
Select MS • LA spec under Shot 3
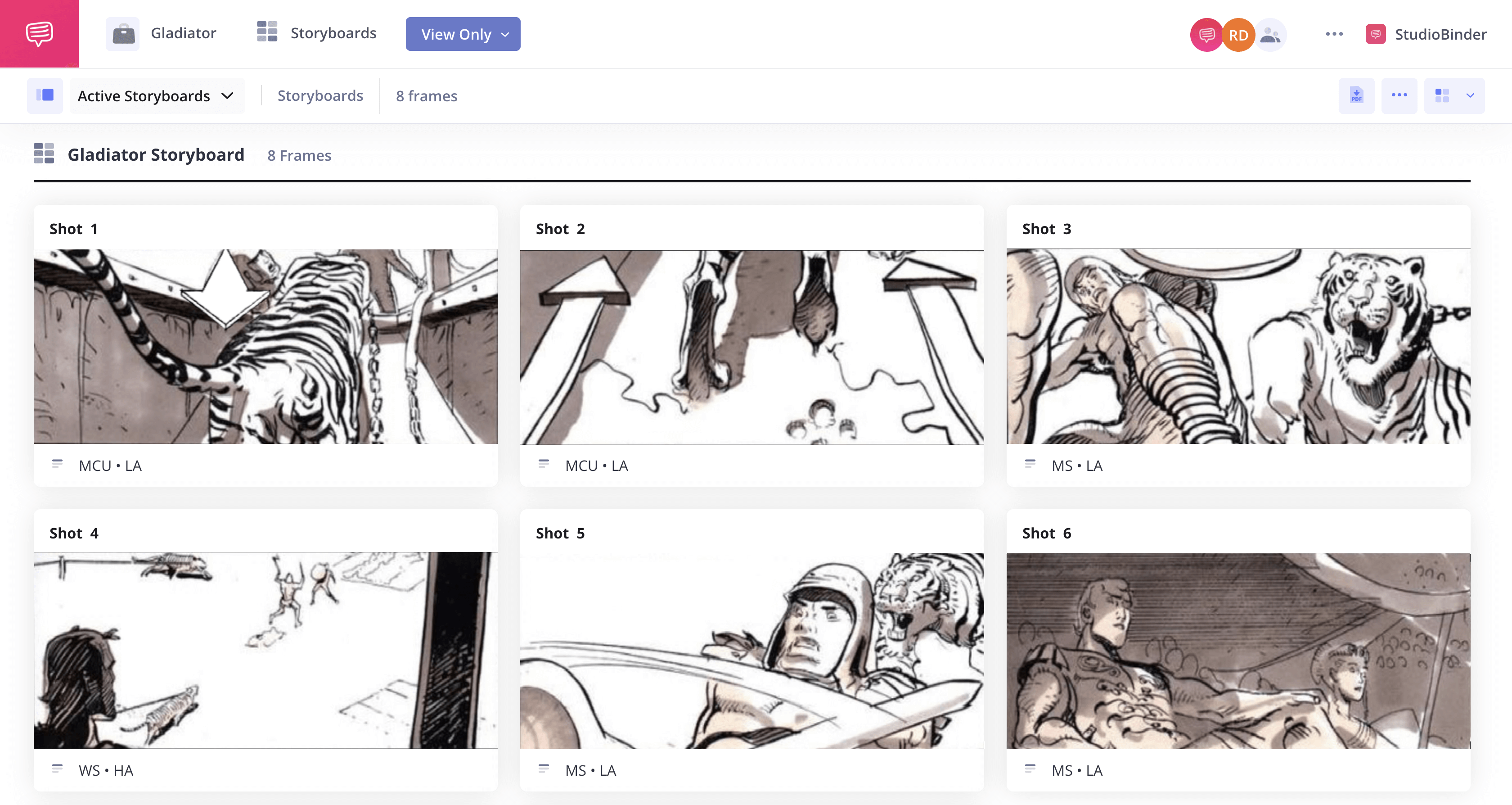coord(1077,466)
